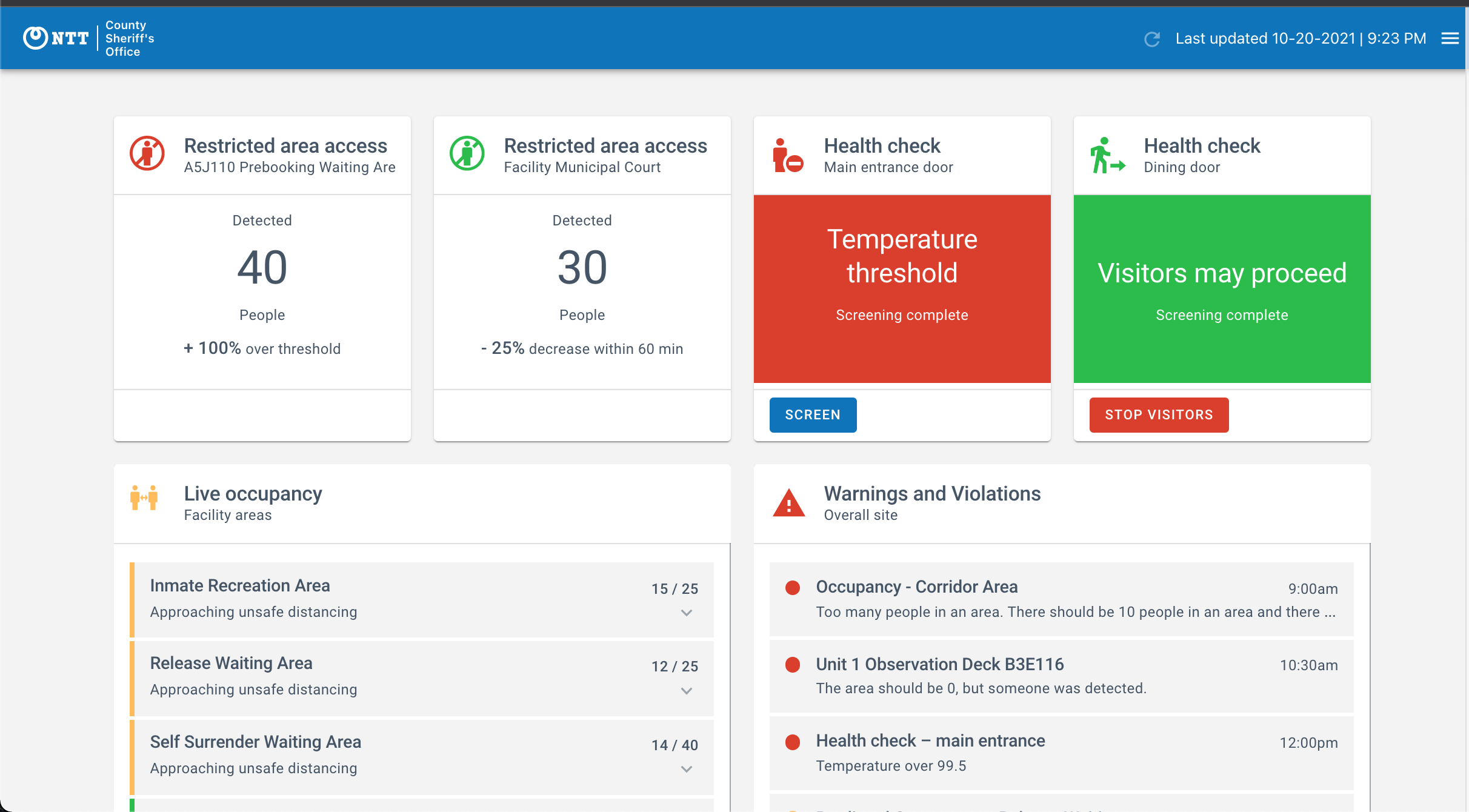This screenshot has width=1469, height=812.
Task: Click the Warnings and Violations triangle icon
Action: click(788, 503)
